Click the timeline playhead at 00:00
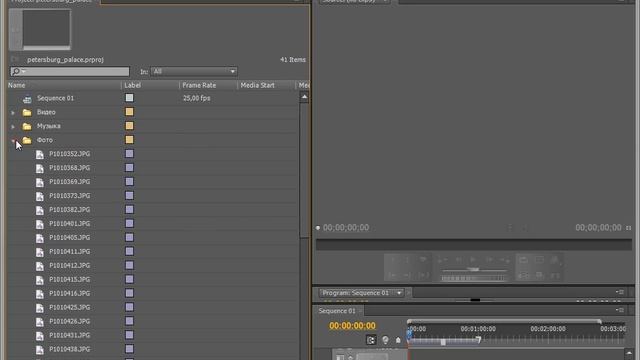 point(409,334)
